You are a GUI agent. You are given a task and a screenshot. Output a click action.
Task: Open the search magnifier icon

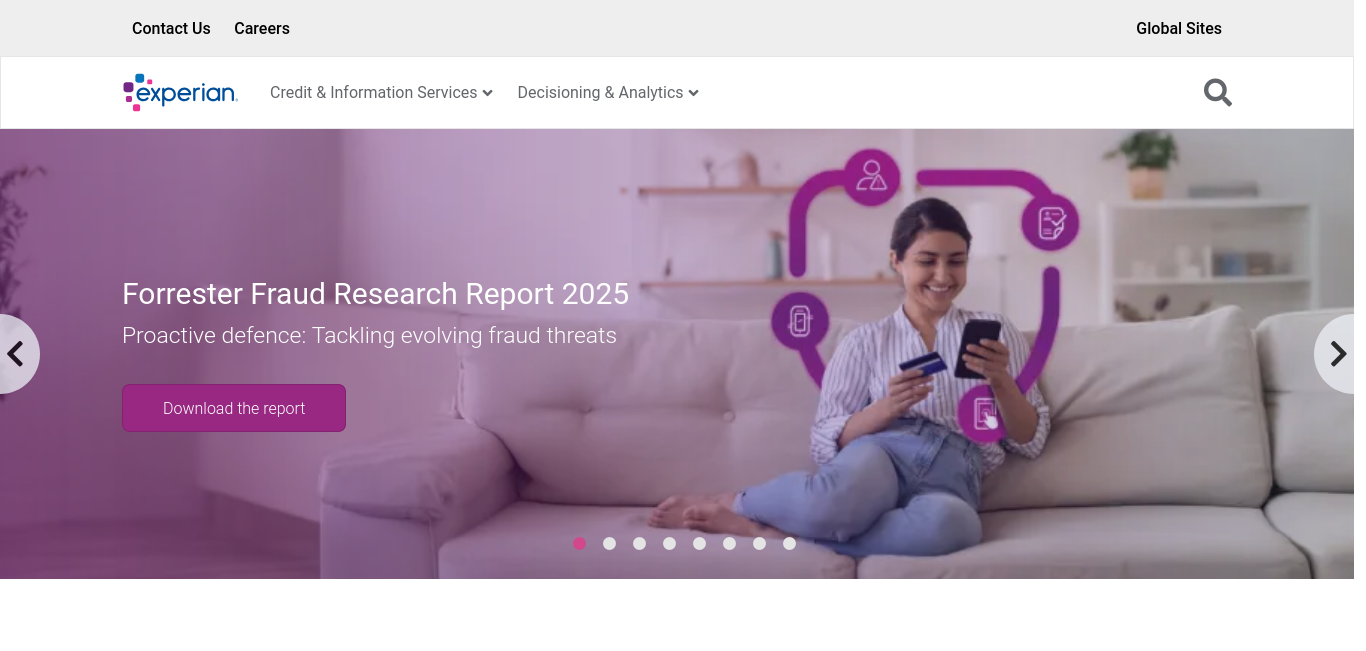[1217, 93]
